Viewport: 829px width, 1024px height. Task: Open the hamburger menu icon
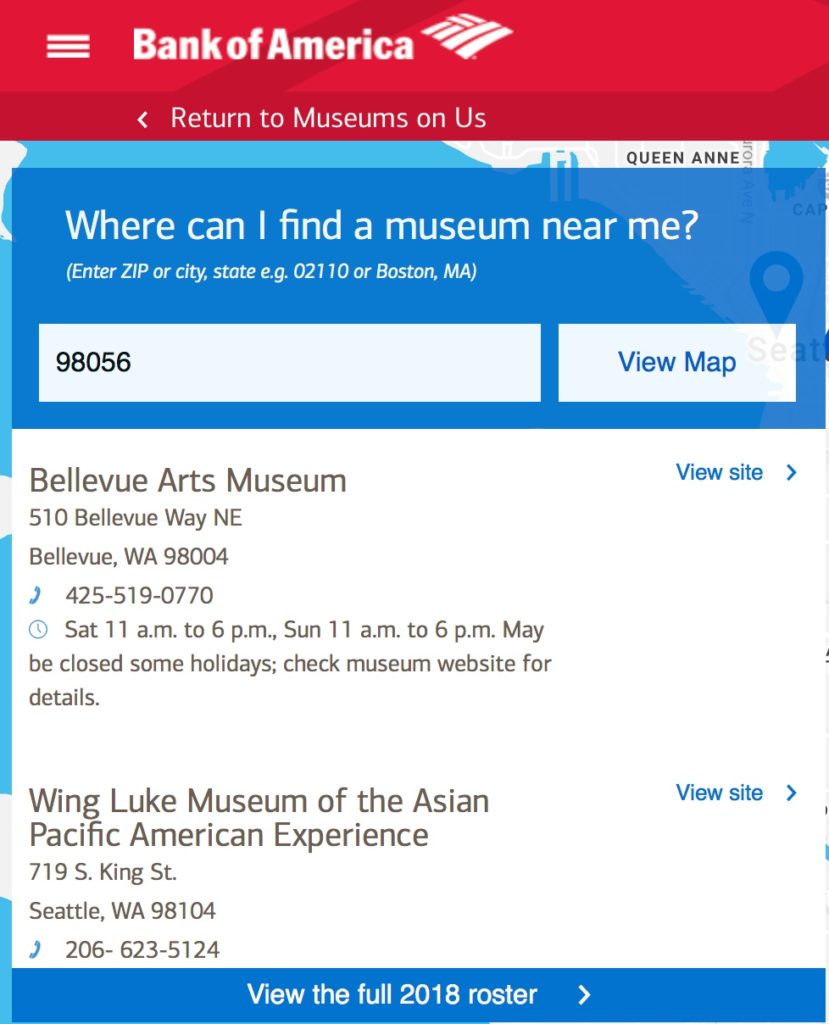pos(68,46)
